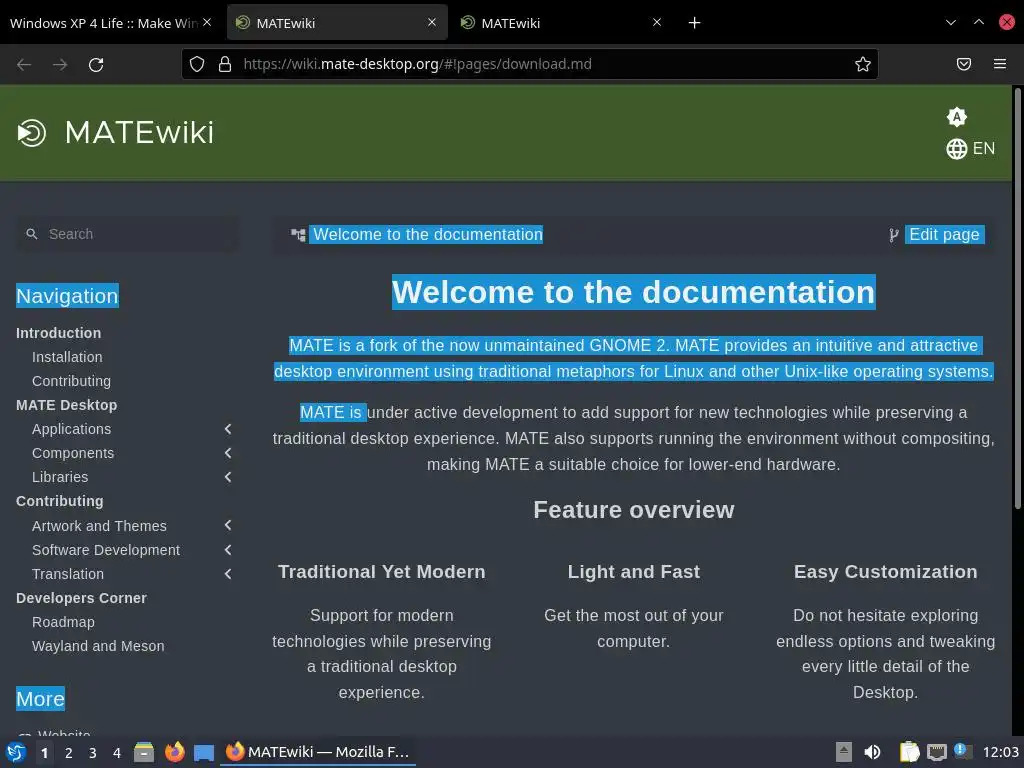Open the Installation page in sidebar
This screenshot has height=768, width=1024.
coord(67,357)
